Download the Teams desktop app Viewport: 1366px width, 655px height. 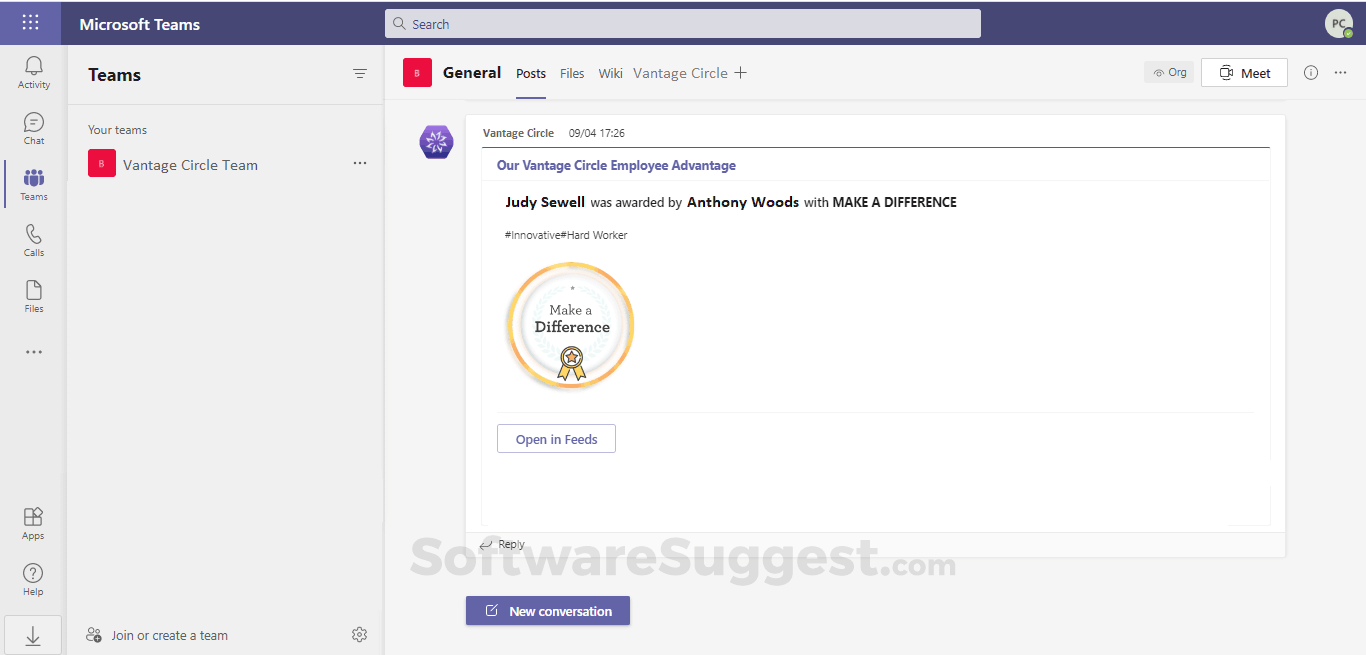pos(33,634)
